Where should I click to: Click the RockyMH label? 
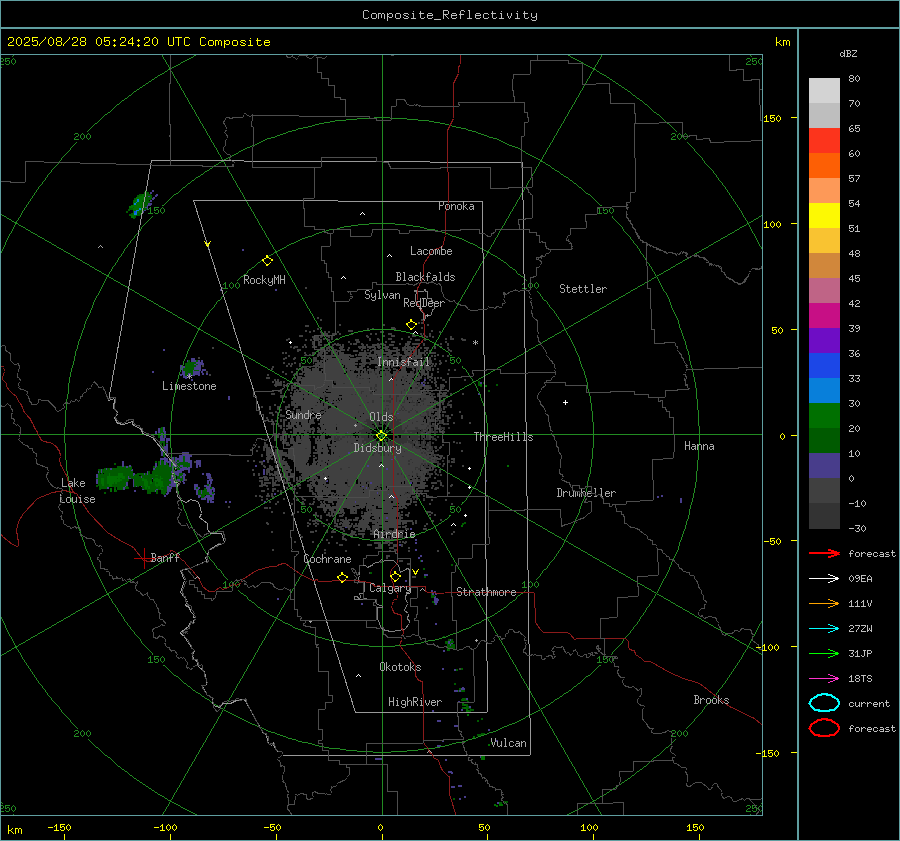[264, 280]
